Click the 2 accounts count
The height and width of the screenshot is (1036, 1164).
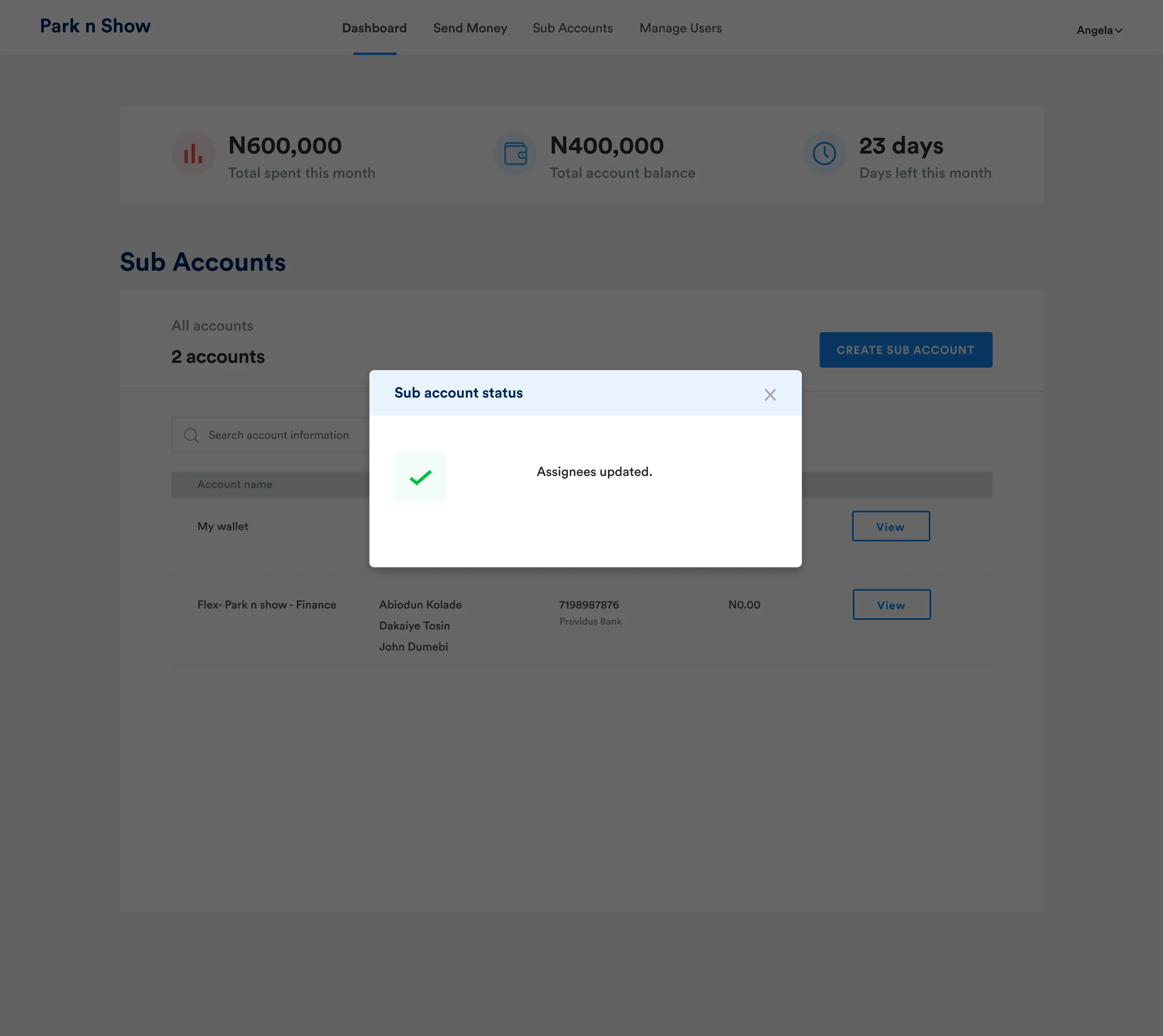(218, 357)
